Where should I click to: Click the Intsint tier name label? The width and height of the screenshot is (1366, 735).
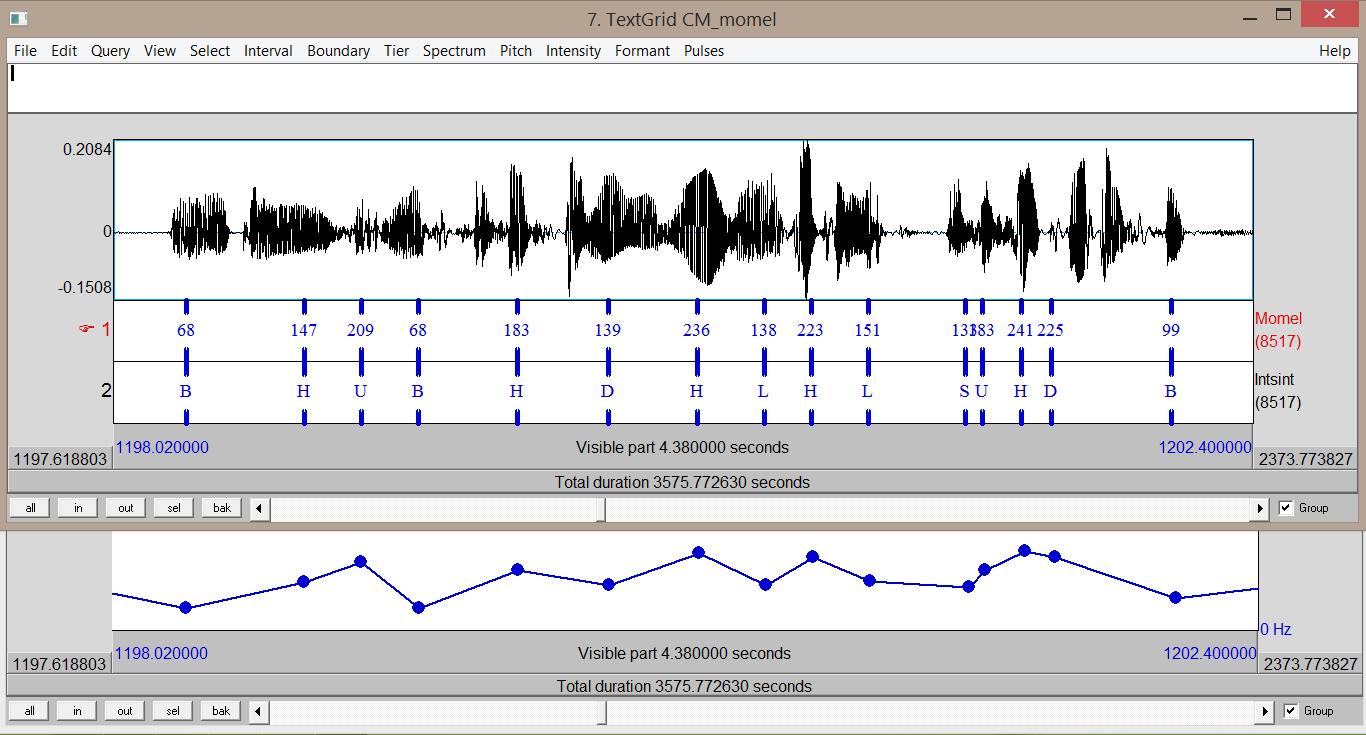(x=1276, y=381)
